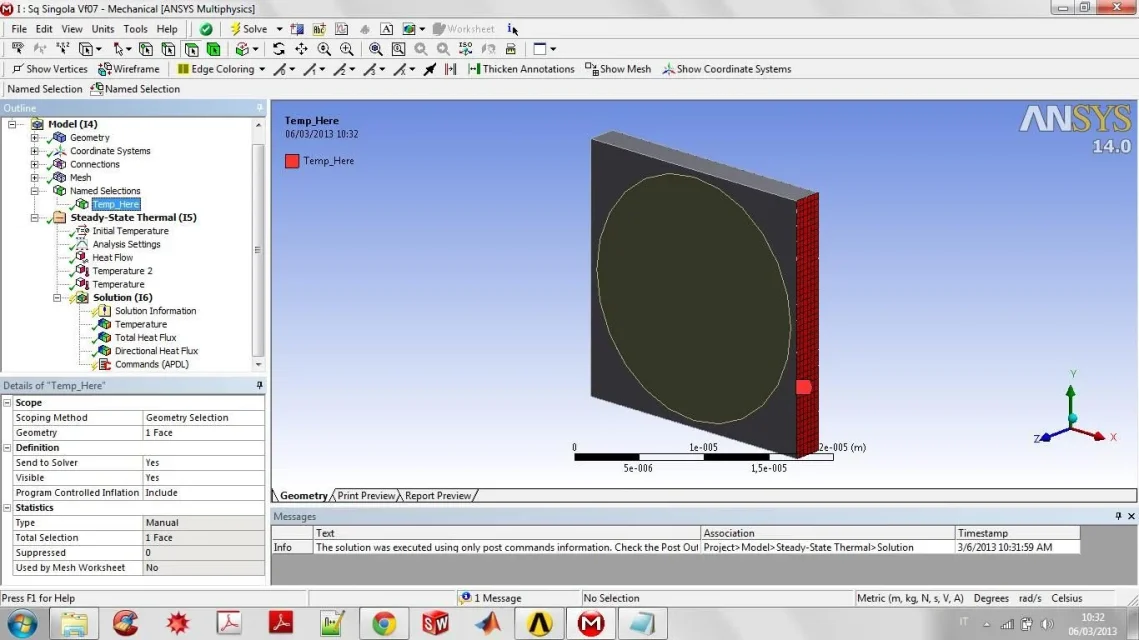Expand the Mesh tree node
The image size is (1139, 640).
pos(34,177)
